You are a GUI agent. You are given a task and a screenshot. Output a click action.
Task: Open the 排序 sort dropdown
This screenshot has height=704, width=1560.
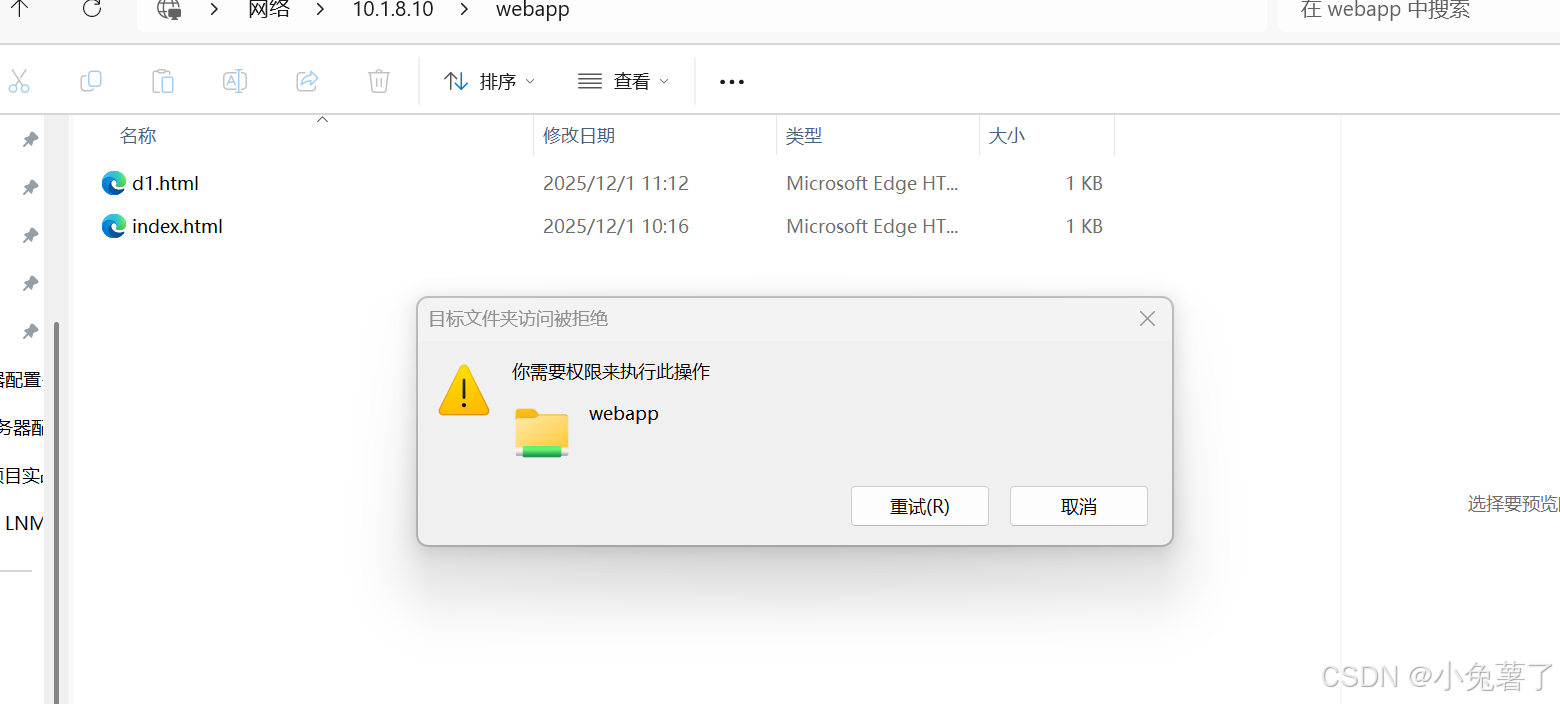490,82
